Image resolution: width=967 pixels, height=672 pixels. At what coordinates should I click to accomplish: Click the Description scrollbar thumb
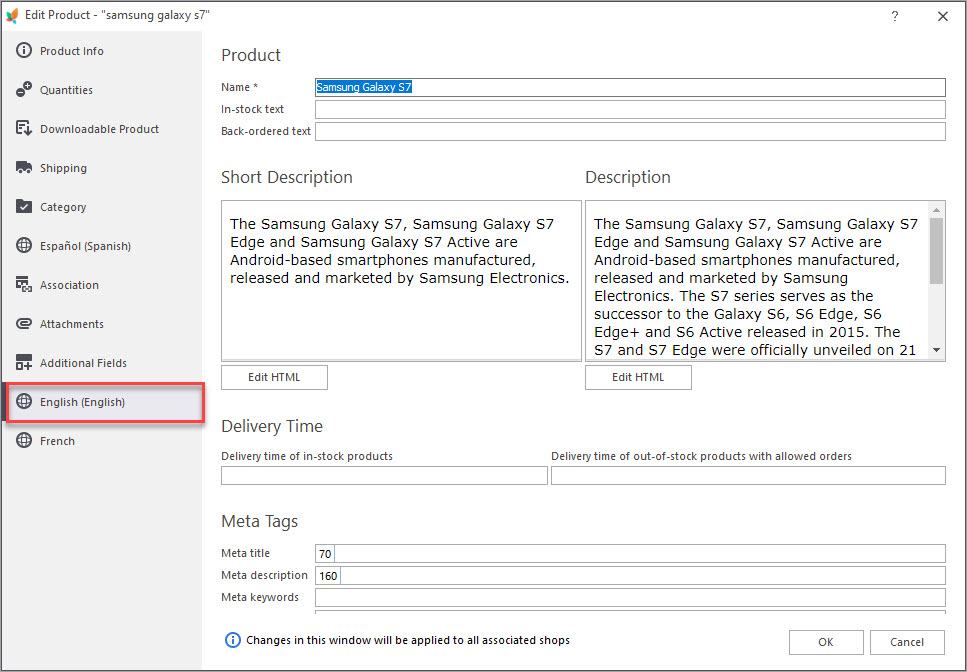click(937, 251)
